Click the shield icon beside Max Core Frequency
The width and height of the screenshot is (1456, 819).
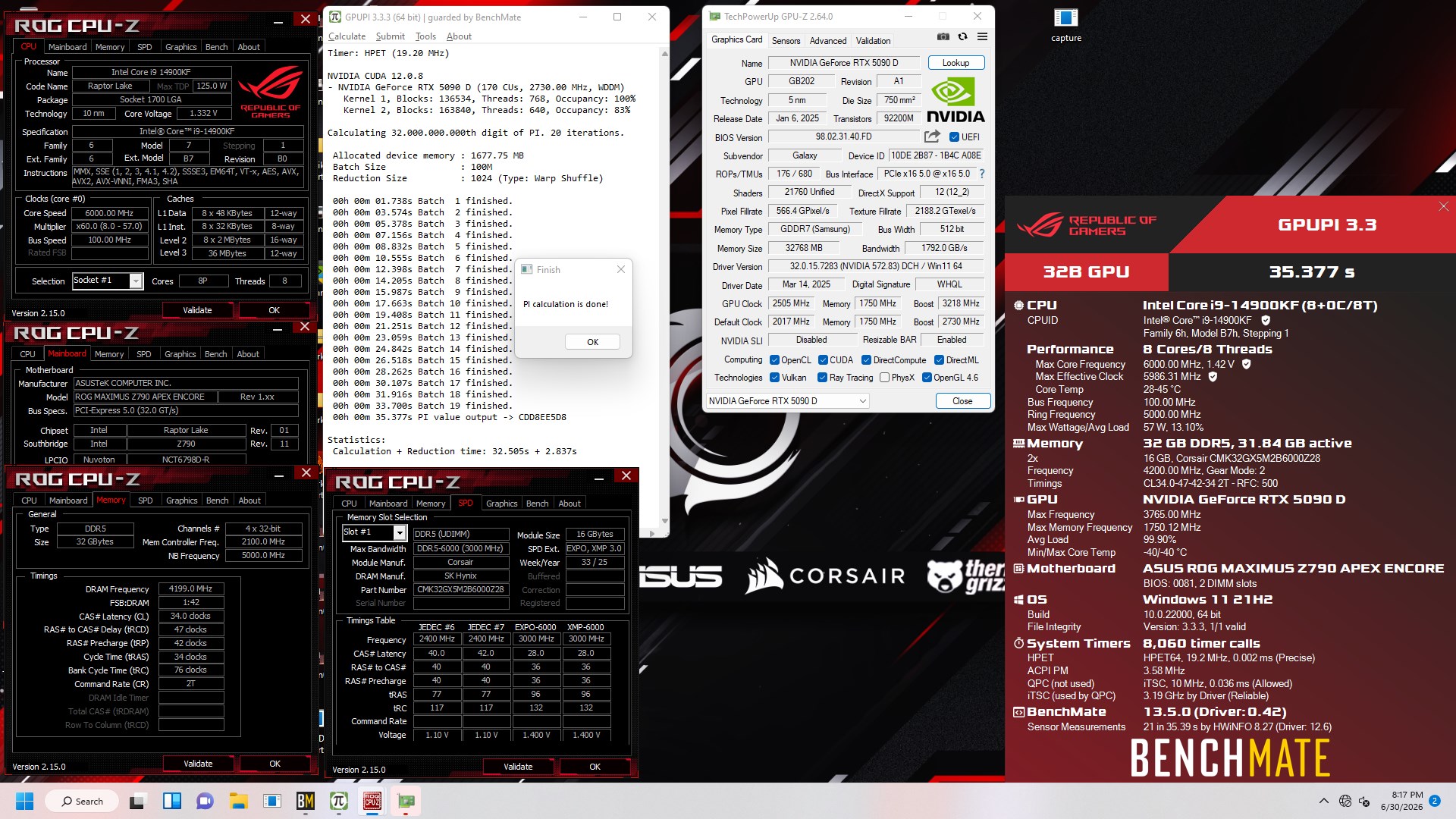(x=1246, y=364)
